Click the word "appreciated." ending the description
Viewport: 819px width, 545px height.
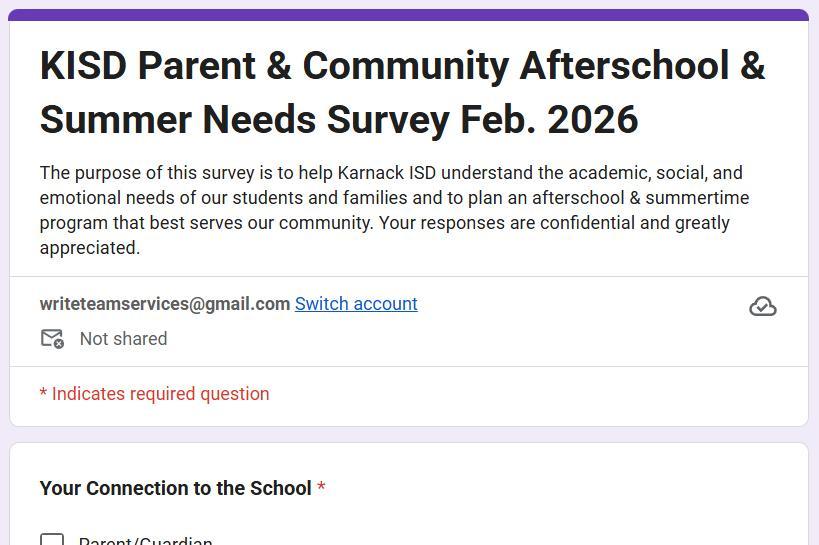click(90, 248)
